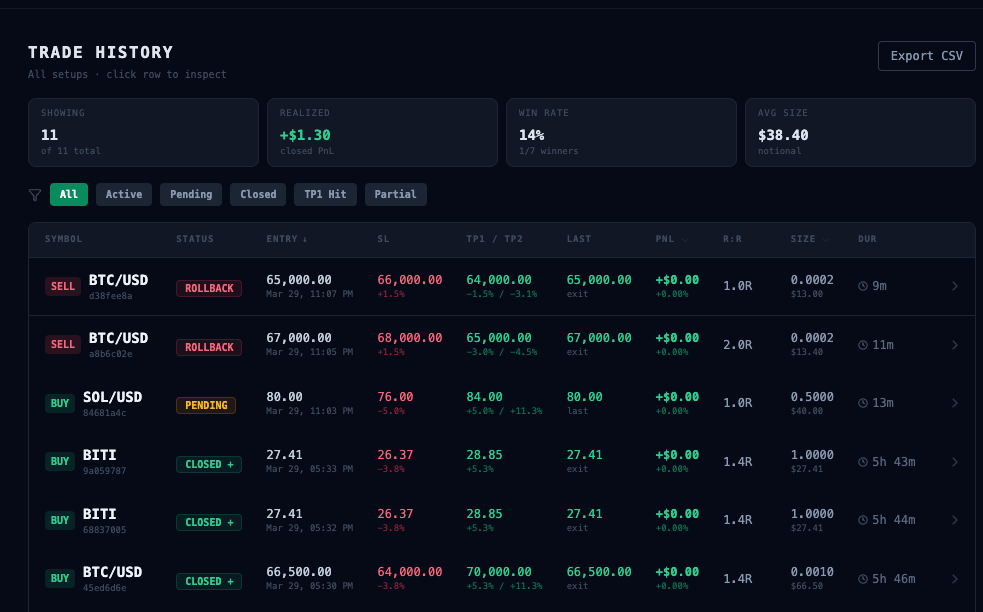Click the CLOSED + badge on BITI 9a059787
The height and width of the screenshot is (612, 983).
[x=209, y=464]
